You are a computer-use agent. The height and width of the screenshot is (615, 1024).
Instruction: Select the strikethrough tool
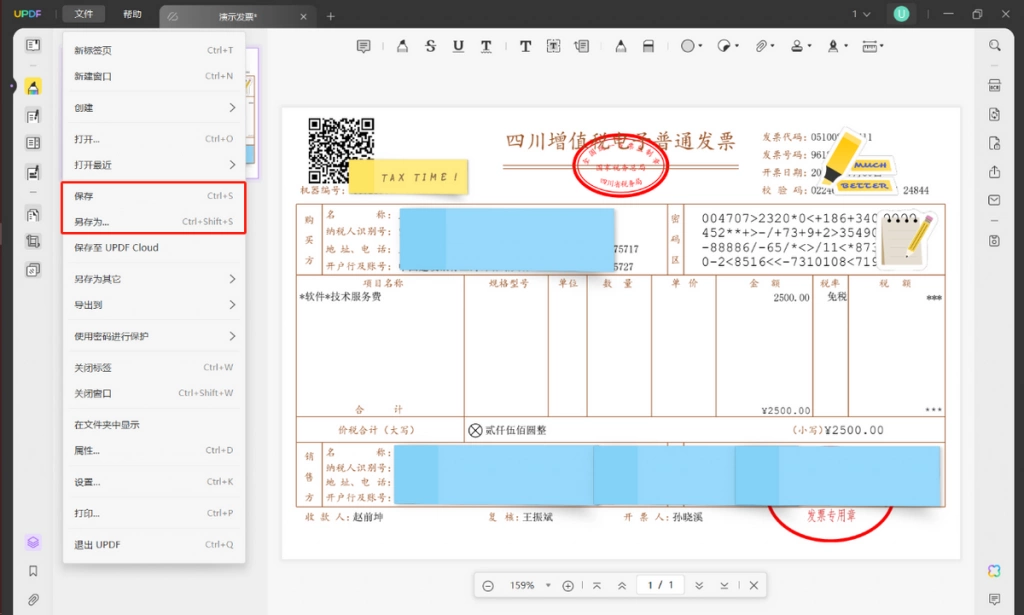coord(430,46)
